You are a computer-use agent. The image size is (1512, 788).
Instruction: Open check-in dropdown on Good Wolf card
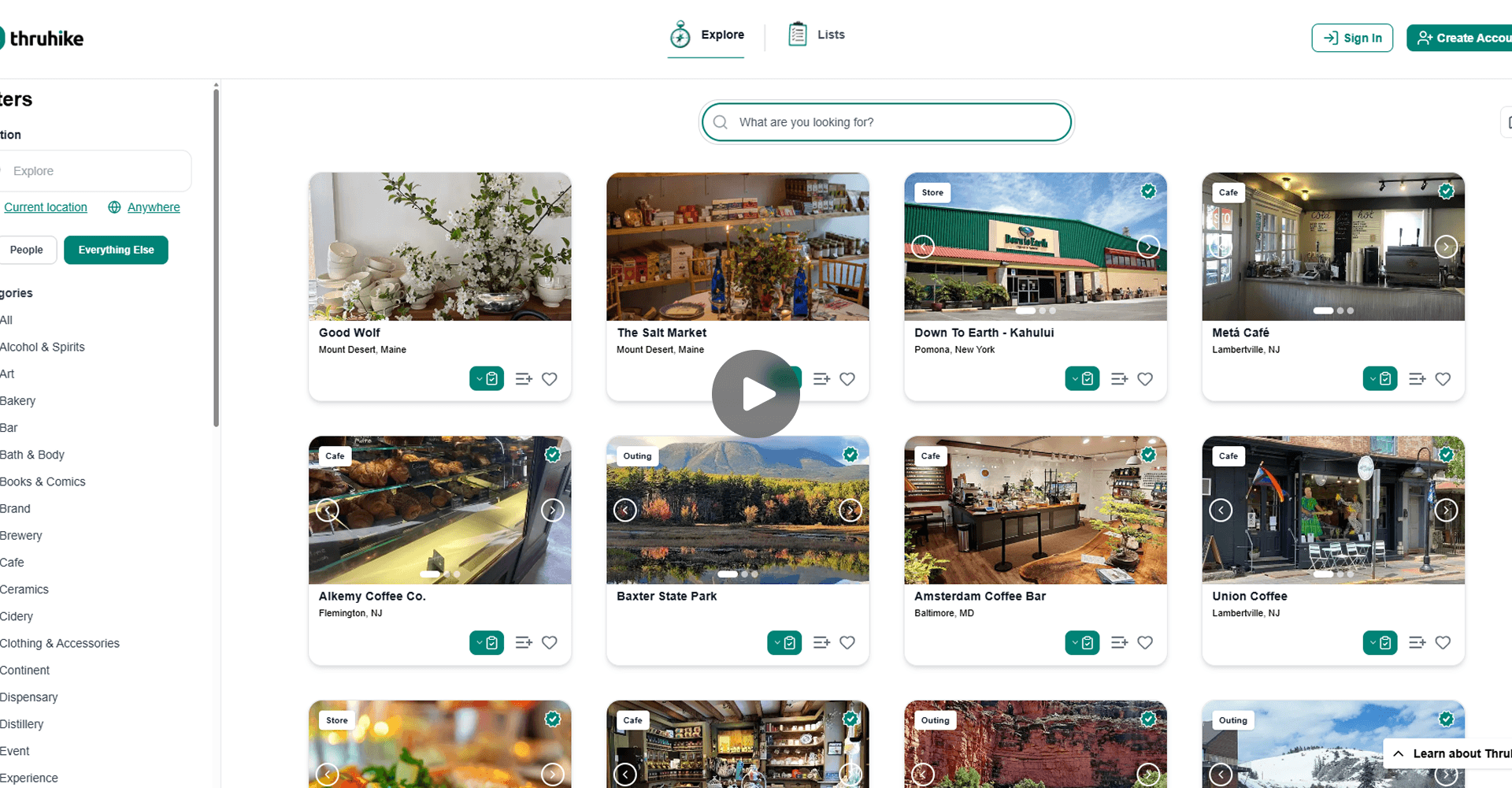[487, 379]
